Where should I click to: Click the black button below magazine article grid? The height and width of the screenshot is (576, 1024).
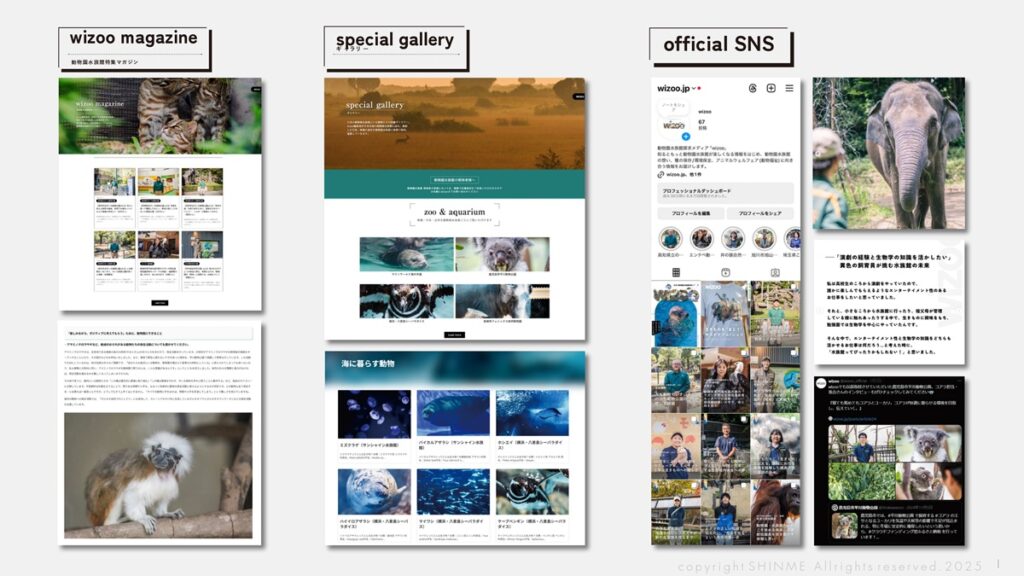coord(160,300)
